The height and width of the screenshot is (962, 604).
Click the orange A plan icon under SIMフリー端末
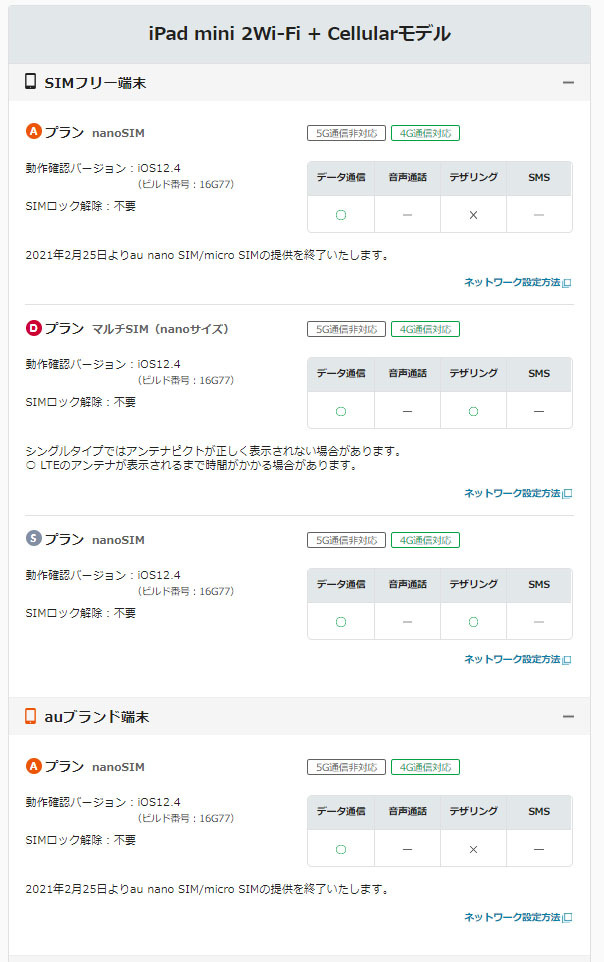[33, 131]
